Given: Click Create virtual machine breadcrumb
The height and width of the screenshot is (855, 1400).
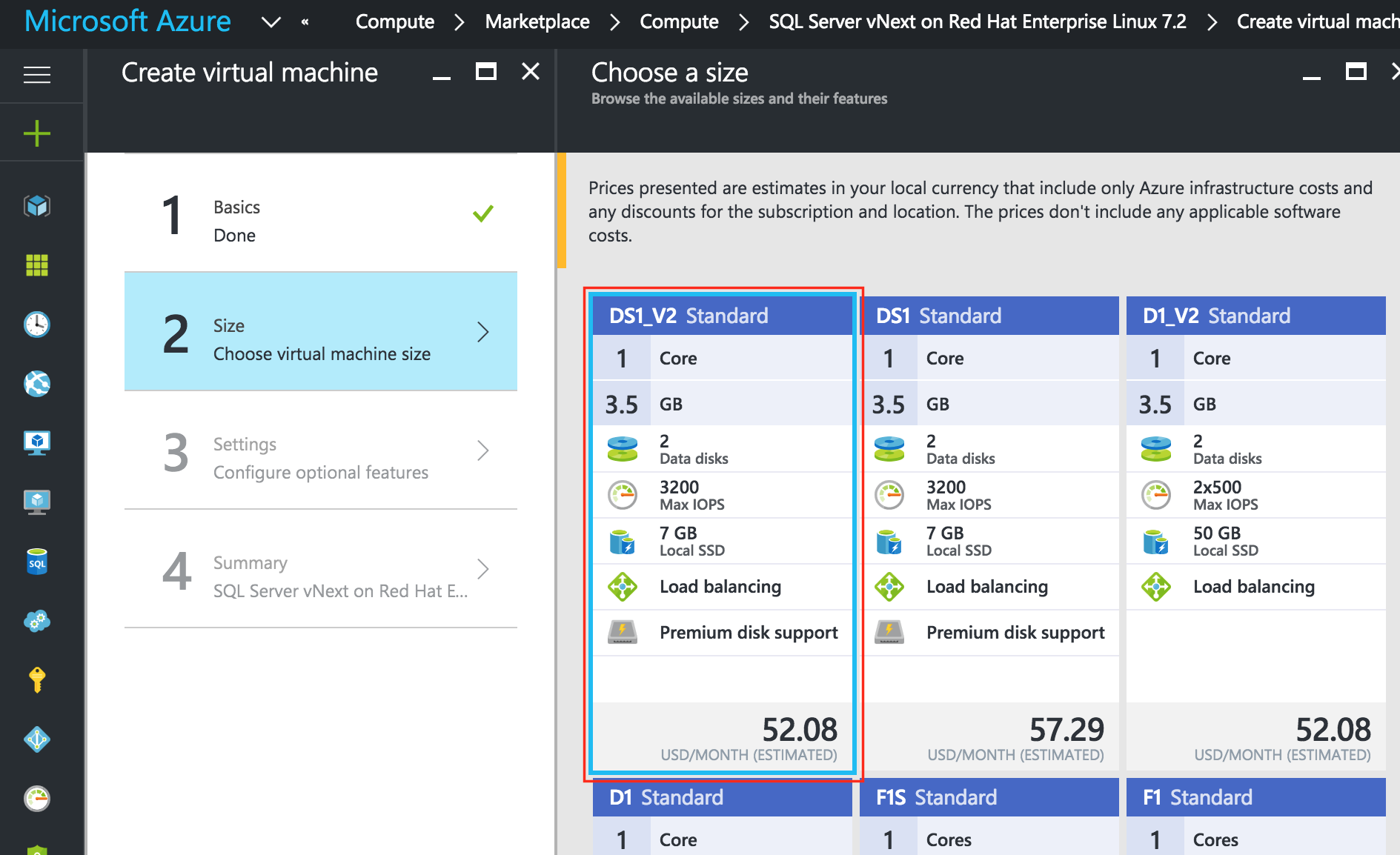Looking at the screenshot, I should [1318, 22].
